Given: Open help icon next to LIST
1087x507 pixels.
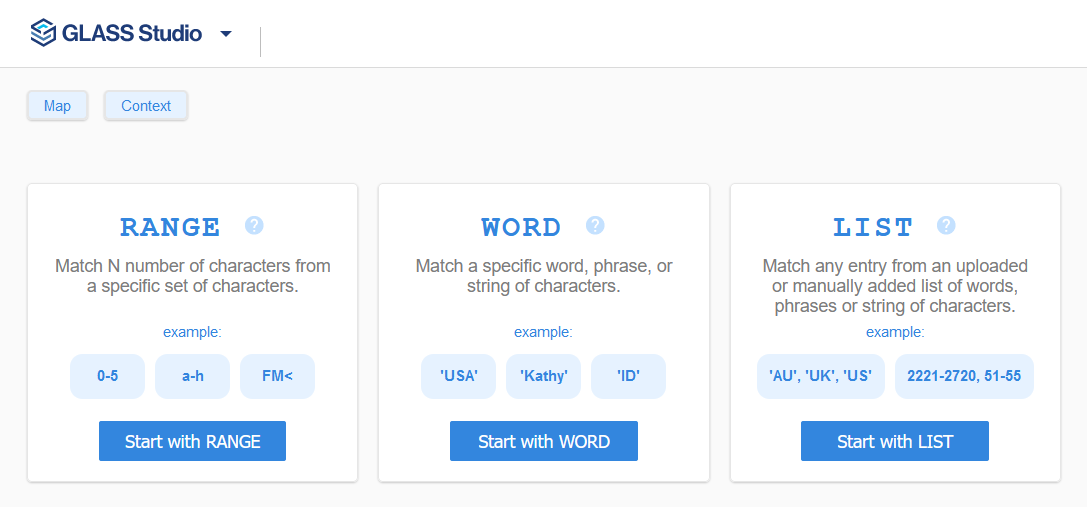Looking at the screenshot, I should 946,225.
